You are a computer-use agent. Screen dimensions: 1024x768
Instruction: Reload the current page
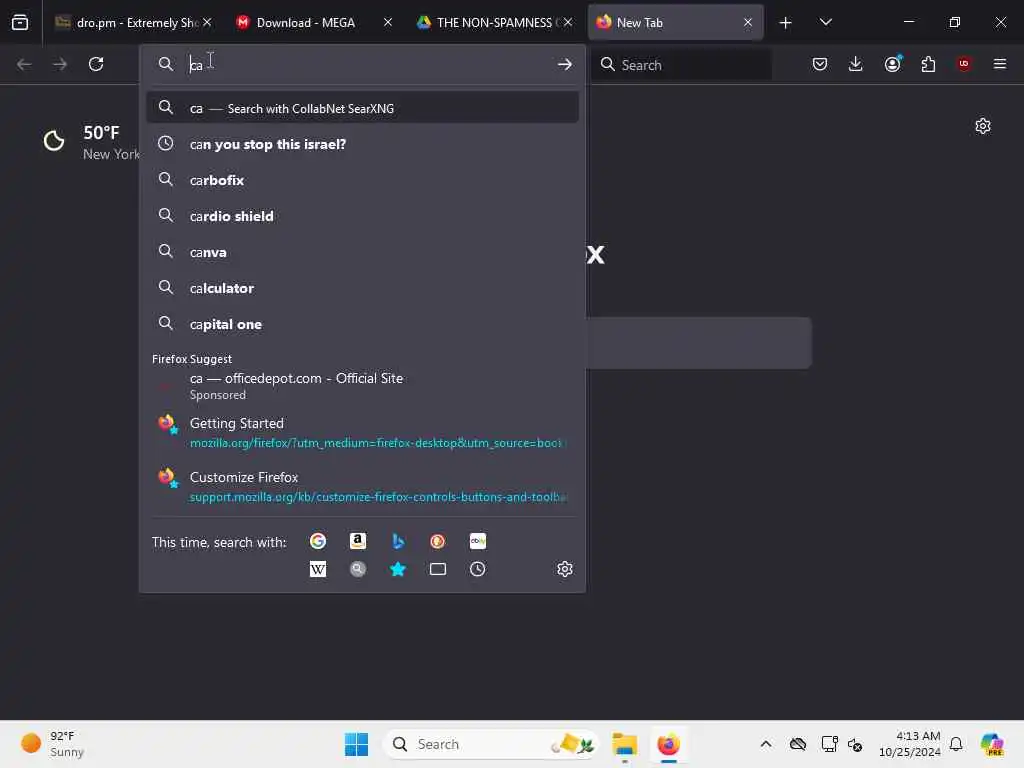[x=96, y=64]
